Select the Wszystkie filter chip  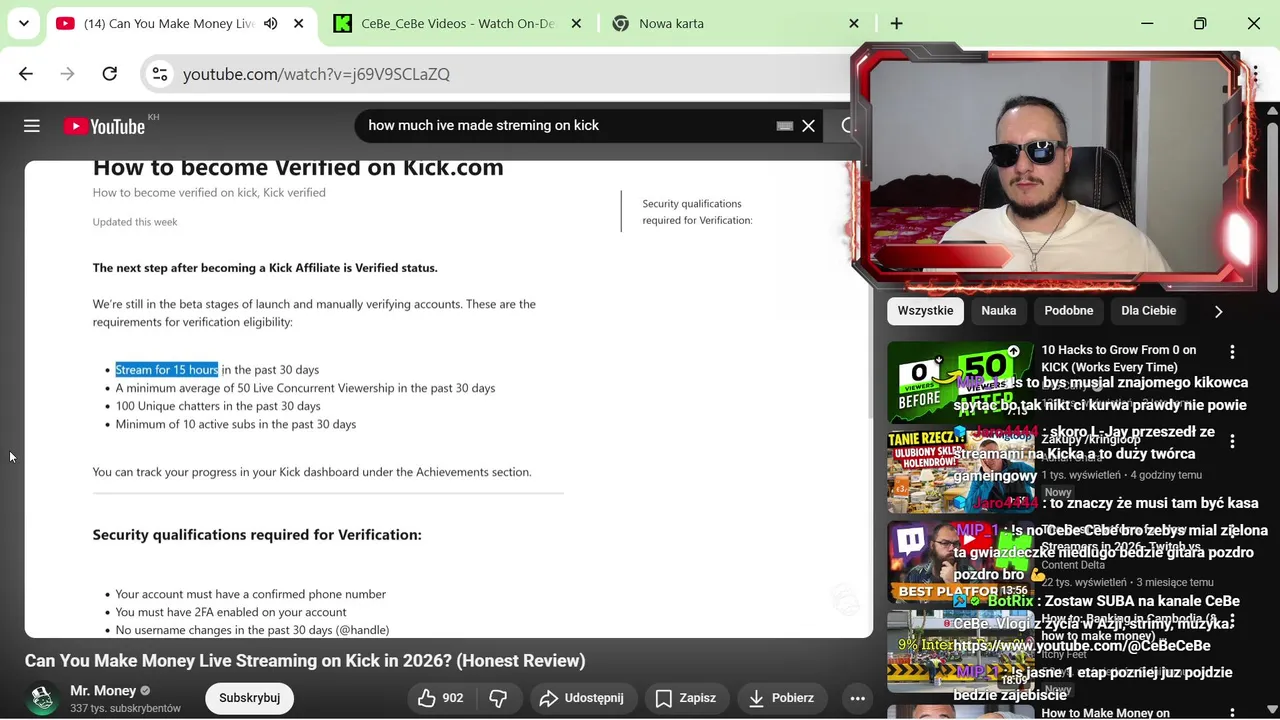[925, 311]
